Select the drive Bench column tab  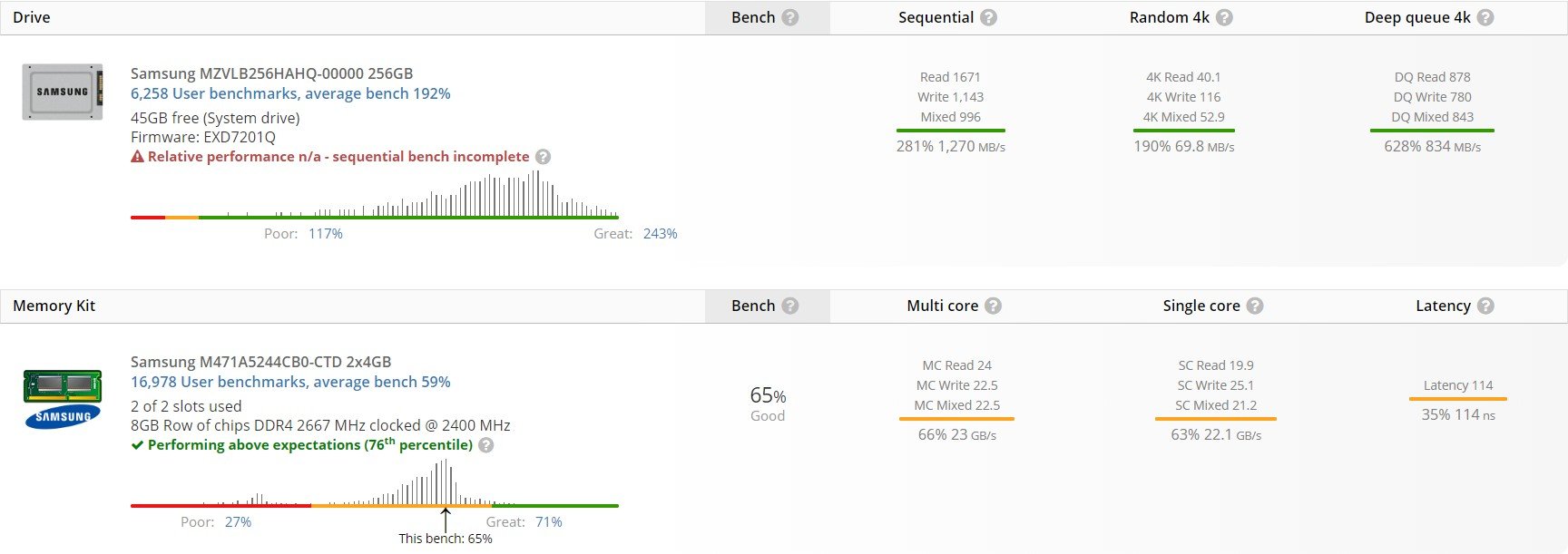pos(768,17)
